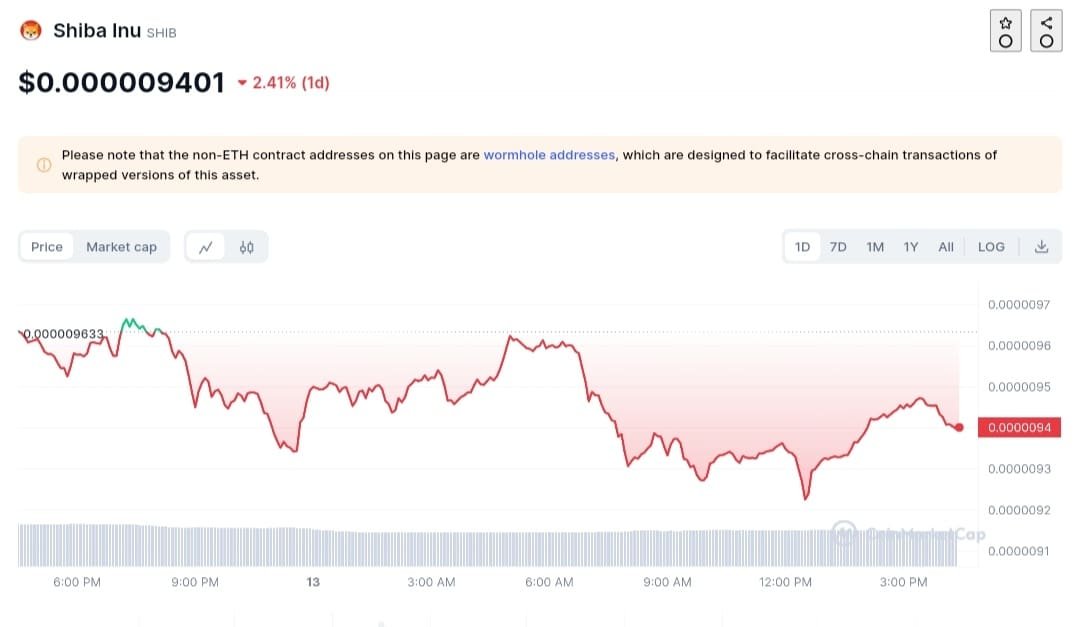The image size is (1080, 627).
Task: Show the All time range
Action: click(x=946, y=247)
